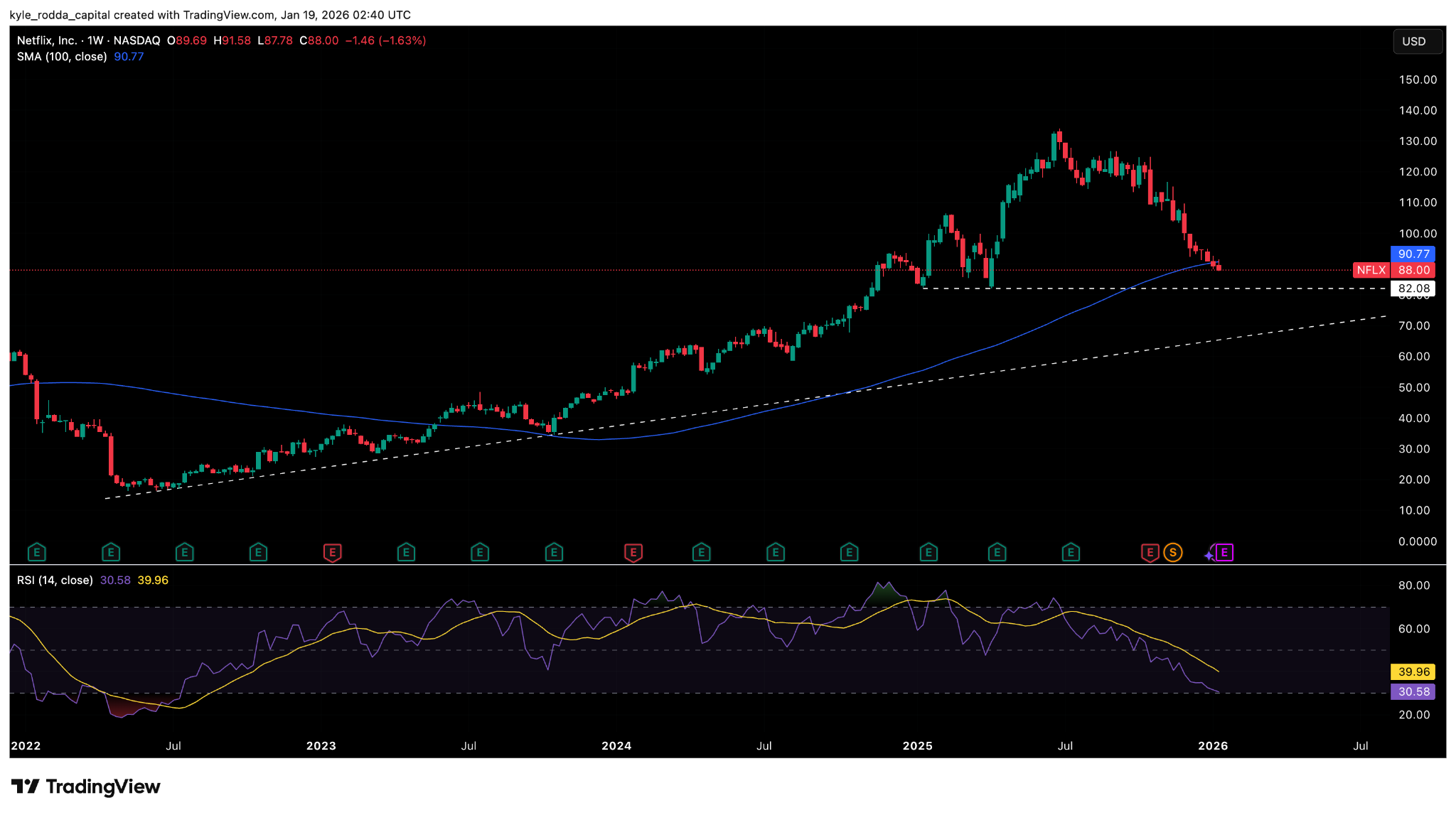The height and width of the screenshot is (815, 1456).
Task: Click the purple sparkle icon beside upcoming earnings
Action: tap(1209, 555)
